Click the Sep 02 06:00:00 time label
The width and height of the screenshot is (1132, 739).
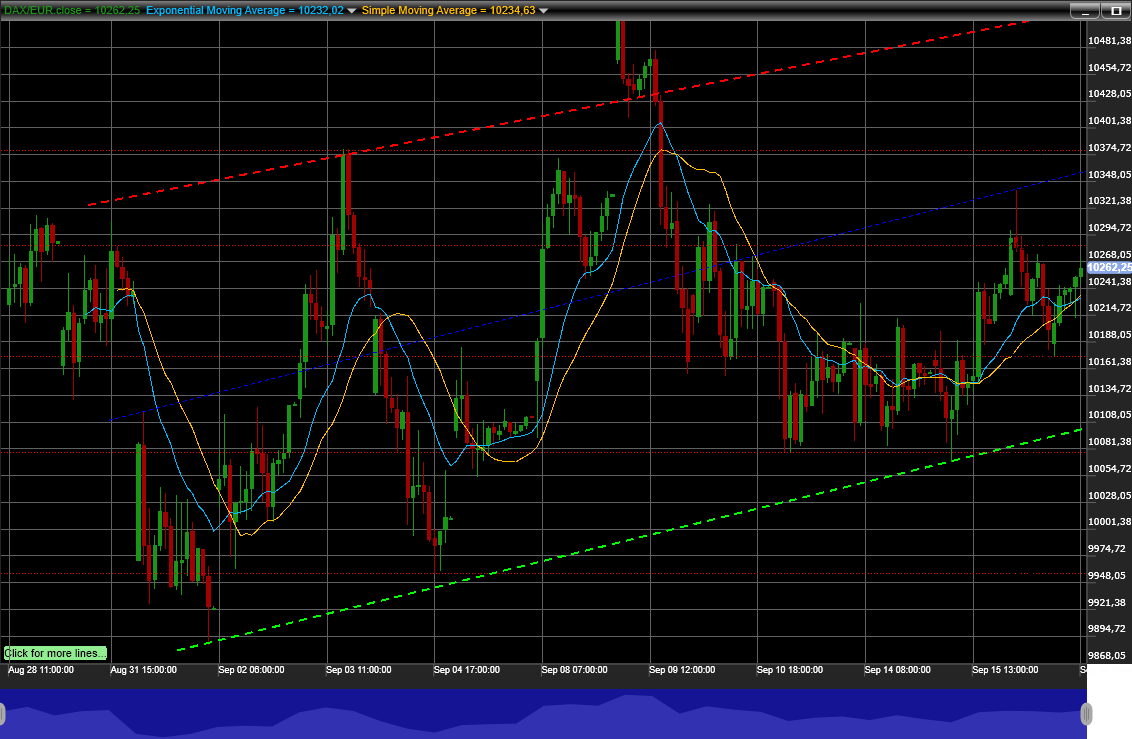(251, 670)
